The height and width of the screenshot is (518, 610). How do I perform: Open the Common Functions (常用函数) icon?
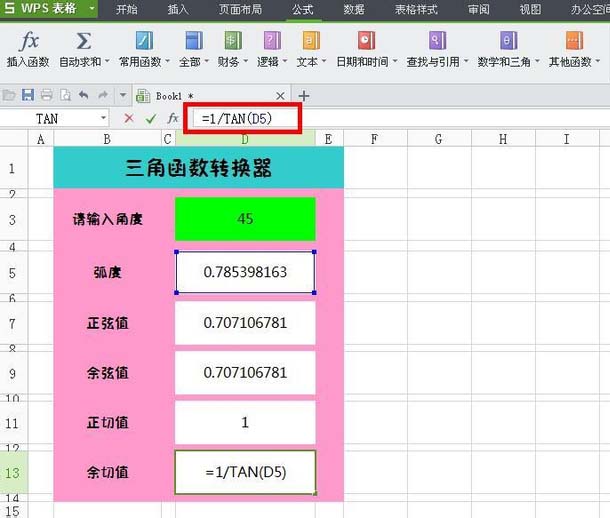click(144, 40)
